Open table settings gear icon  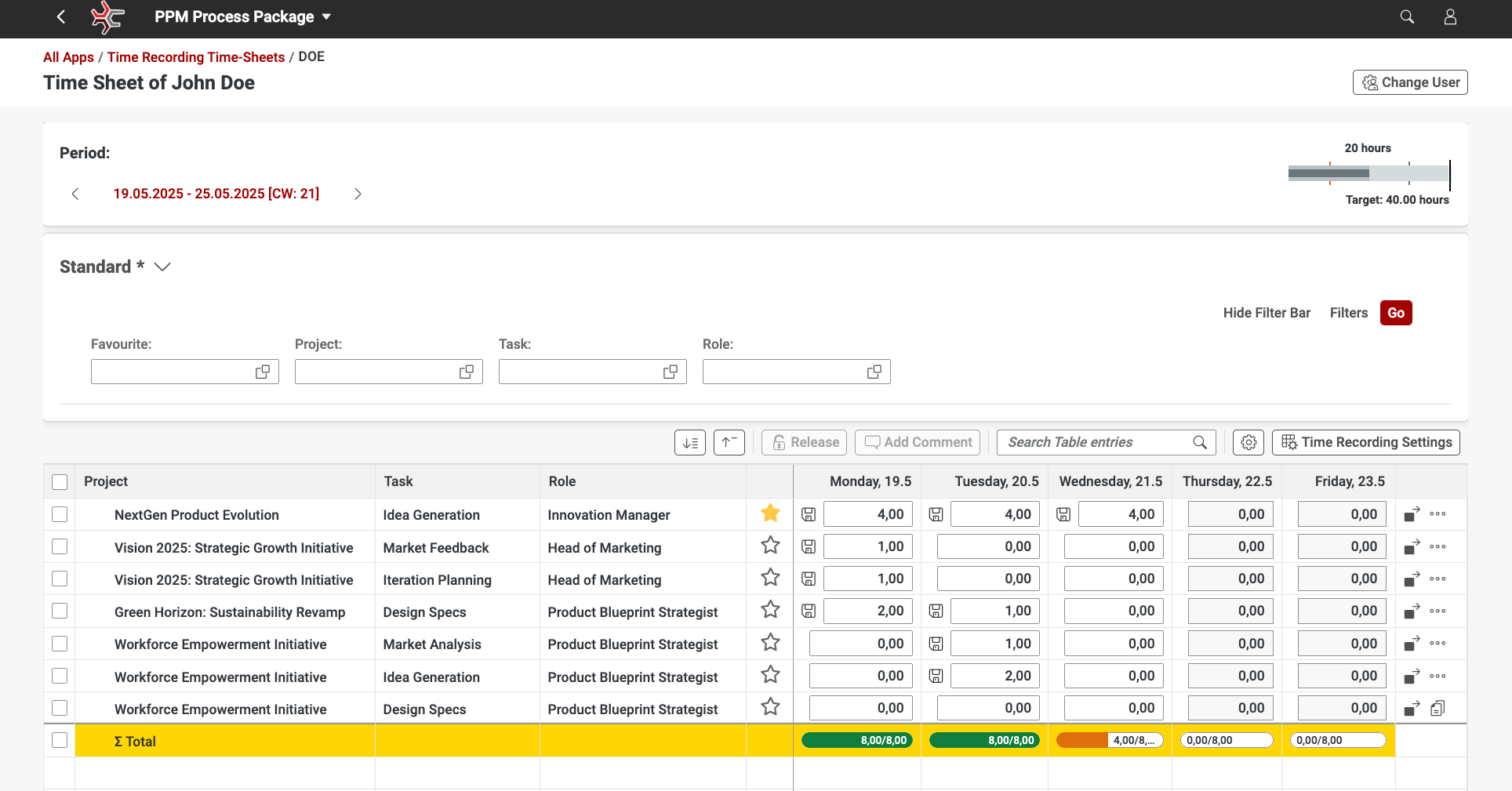[x=1248, y=442]
